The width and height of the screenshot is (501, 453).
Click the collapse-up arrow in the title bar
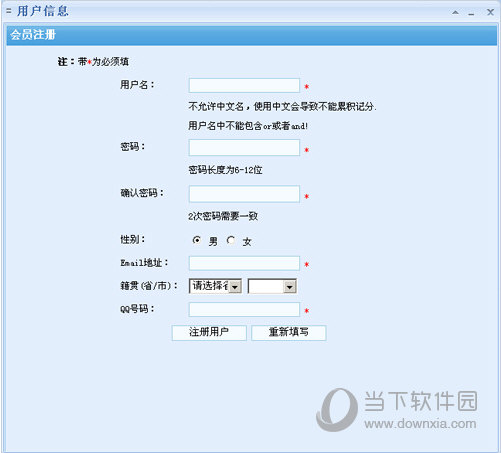(455, 13)
